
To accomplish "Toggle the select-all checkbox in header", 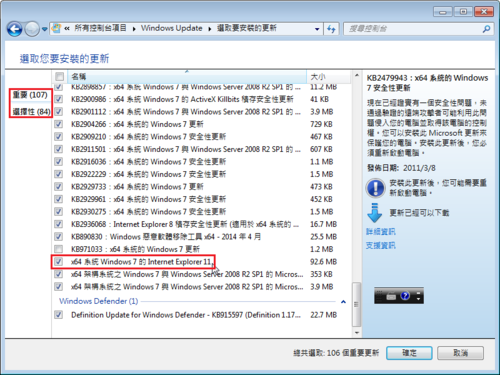I will [x=59, y=77].
